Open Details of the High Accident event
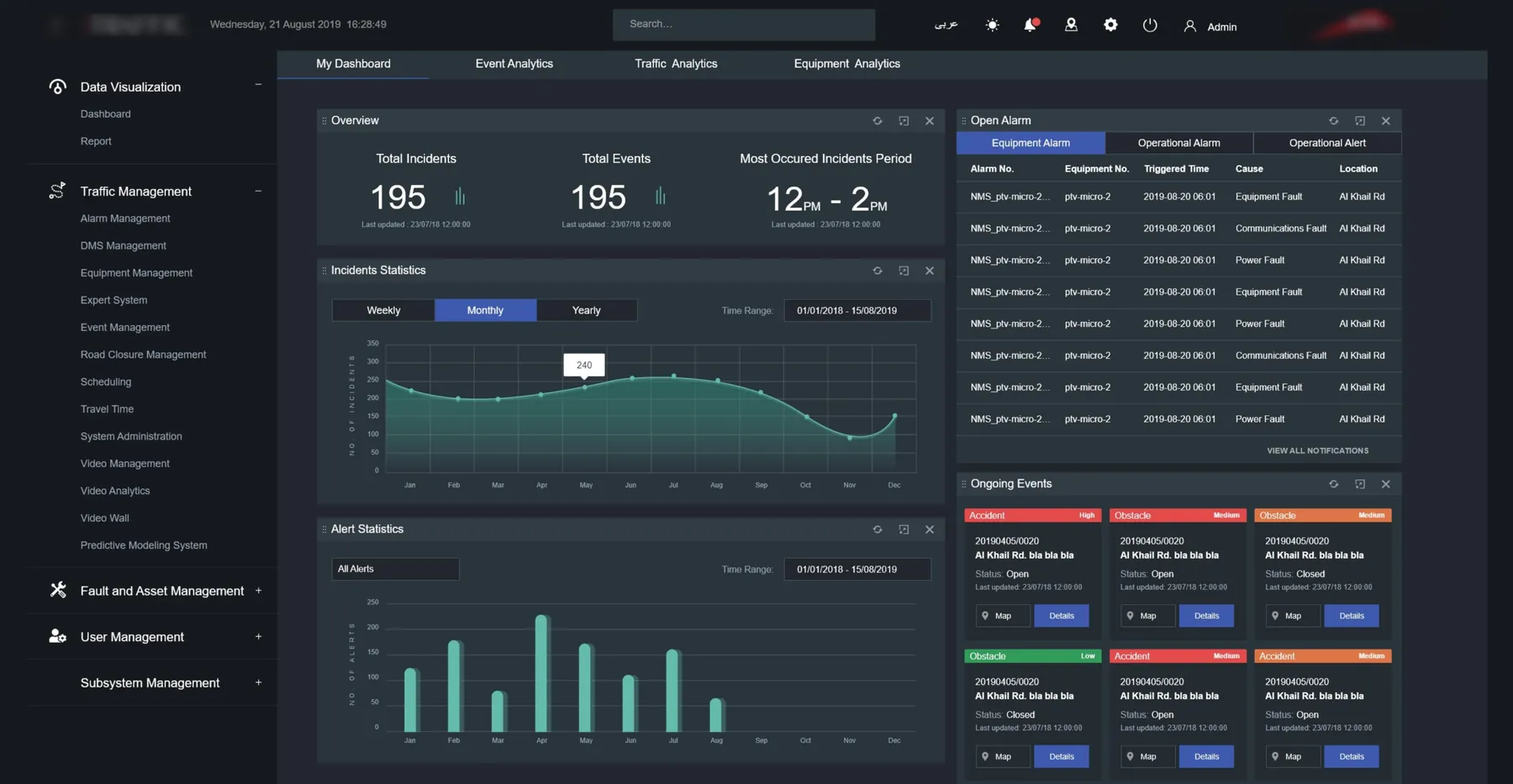This screenshot has width=1513, height=784. point(1061,616)
